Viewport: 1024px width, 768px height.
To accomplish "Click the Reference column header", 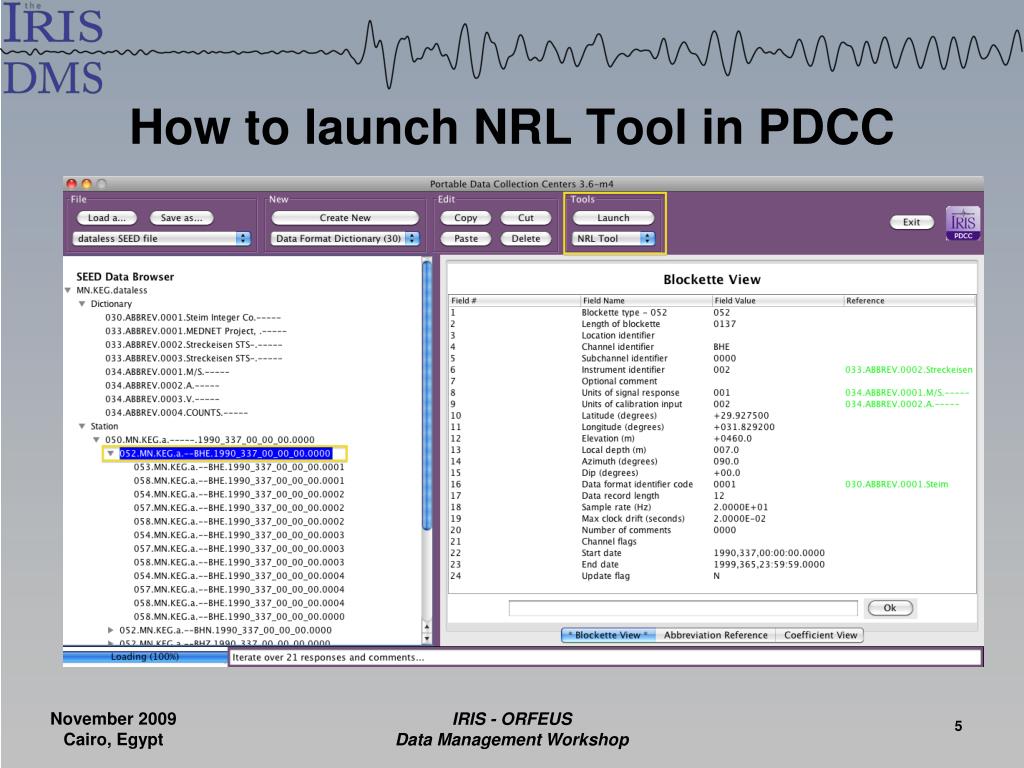I will click(910, 300).
